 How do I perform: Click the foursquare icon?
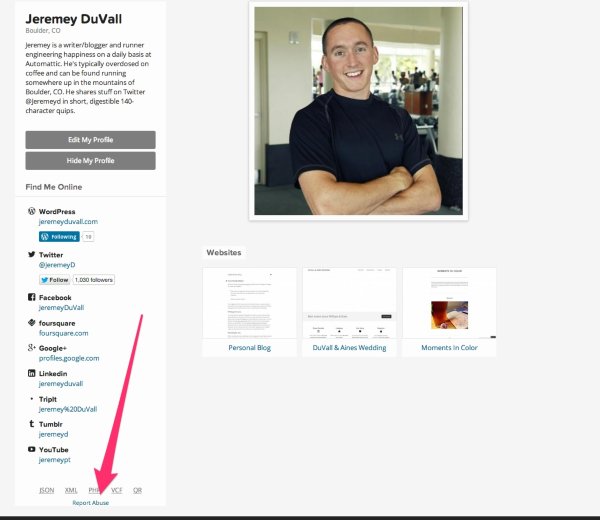(x=32, y=323)
